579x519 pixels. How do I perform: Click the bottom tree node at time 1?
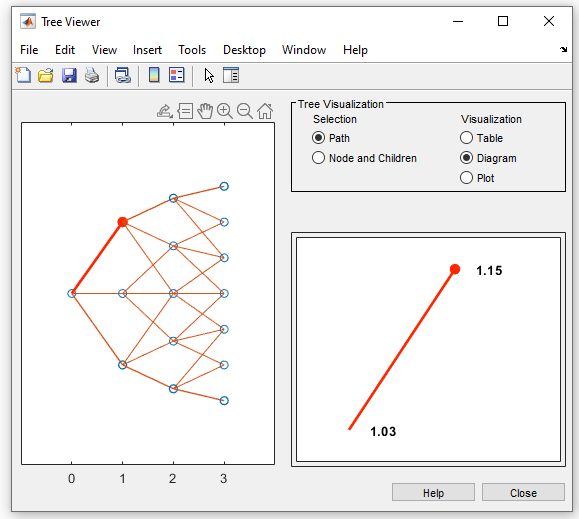tap(123, 365)
